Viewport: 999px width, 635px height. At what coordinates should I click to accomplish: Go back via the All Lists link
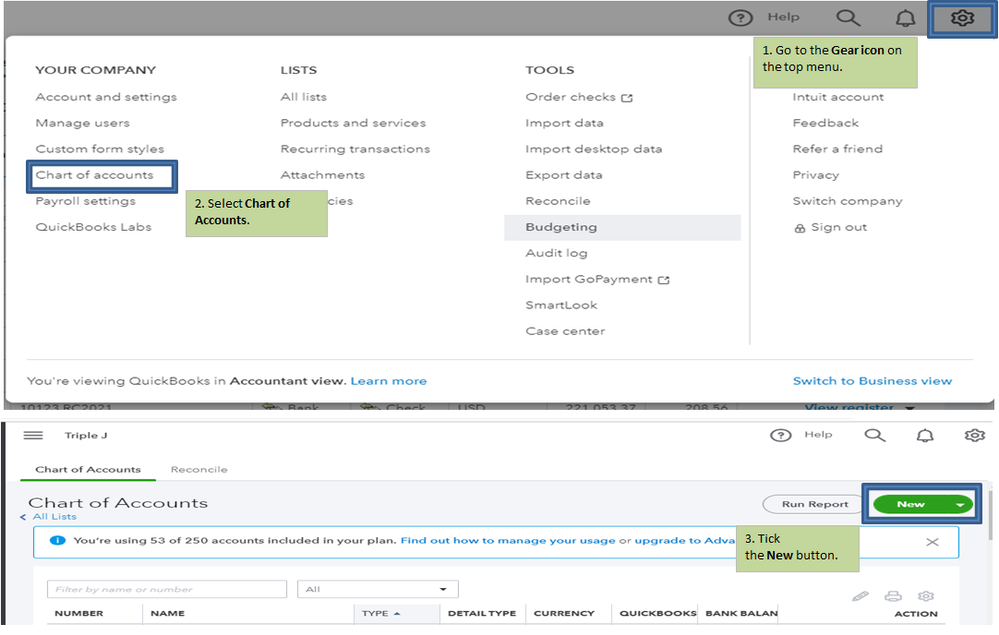tap(53, 517)
